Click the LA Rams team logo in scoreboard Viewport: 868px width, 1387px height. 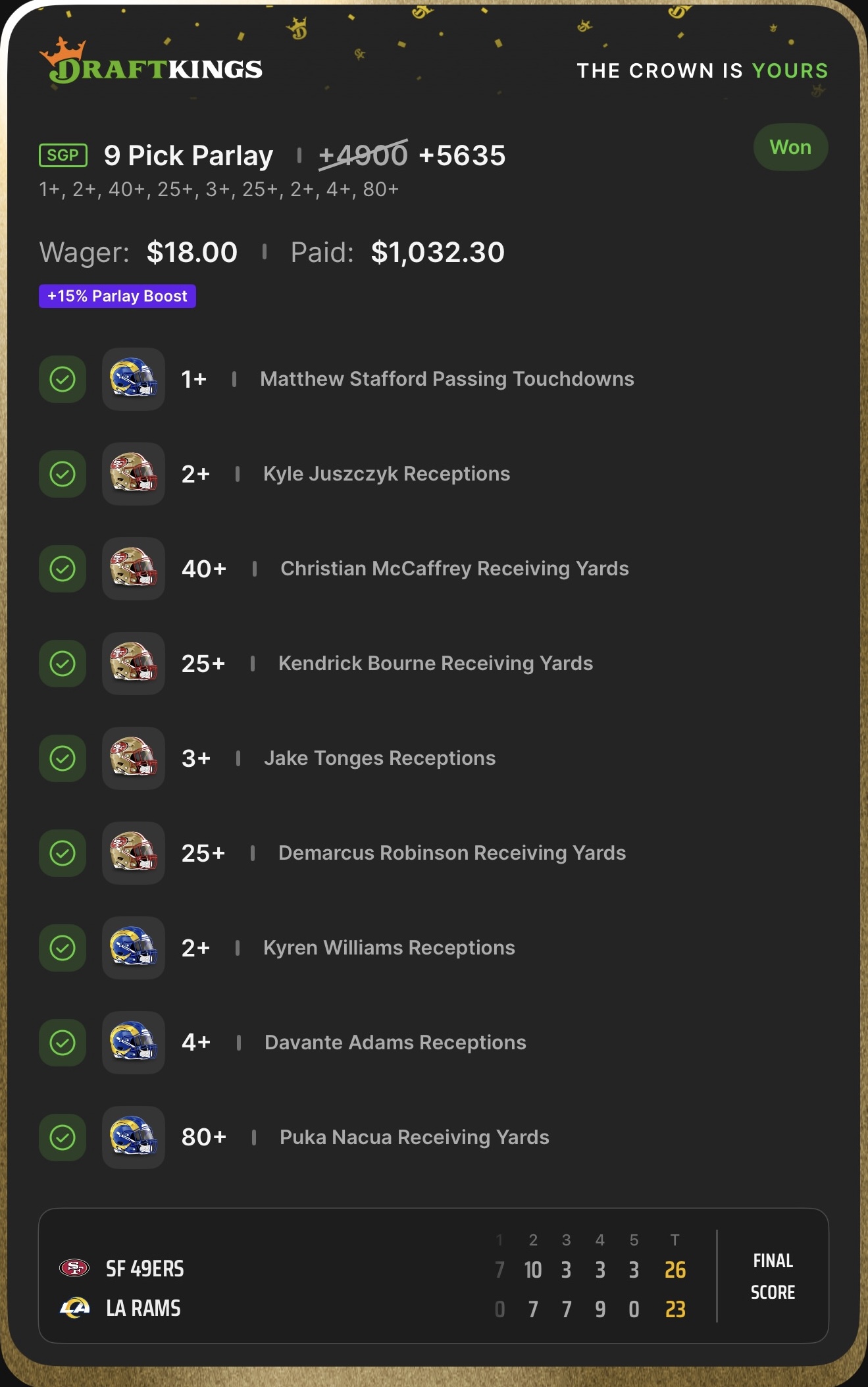point(74,1307)
